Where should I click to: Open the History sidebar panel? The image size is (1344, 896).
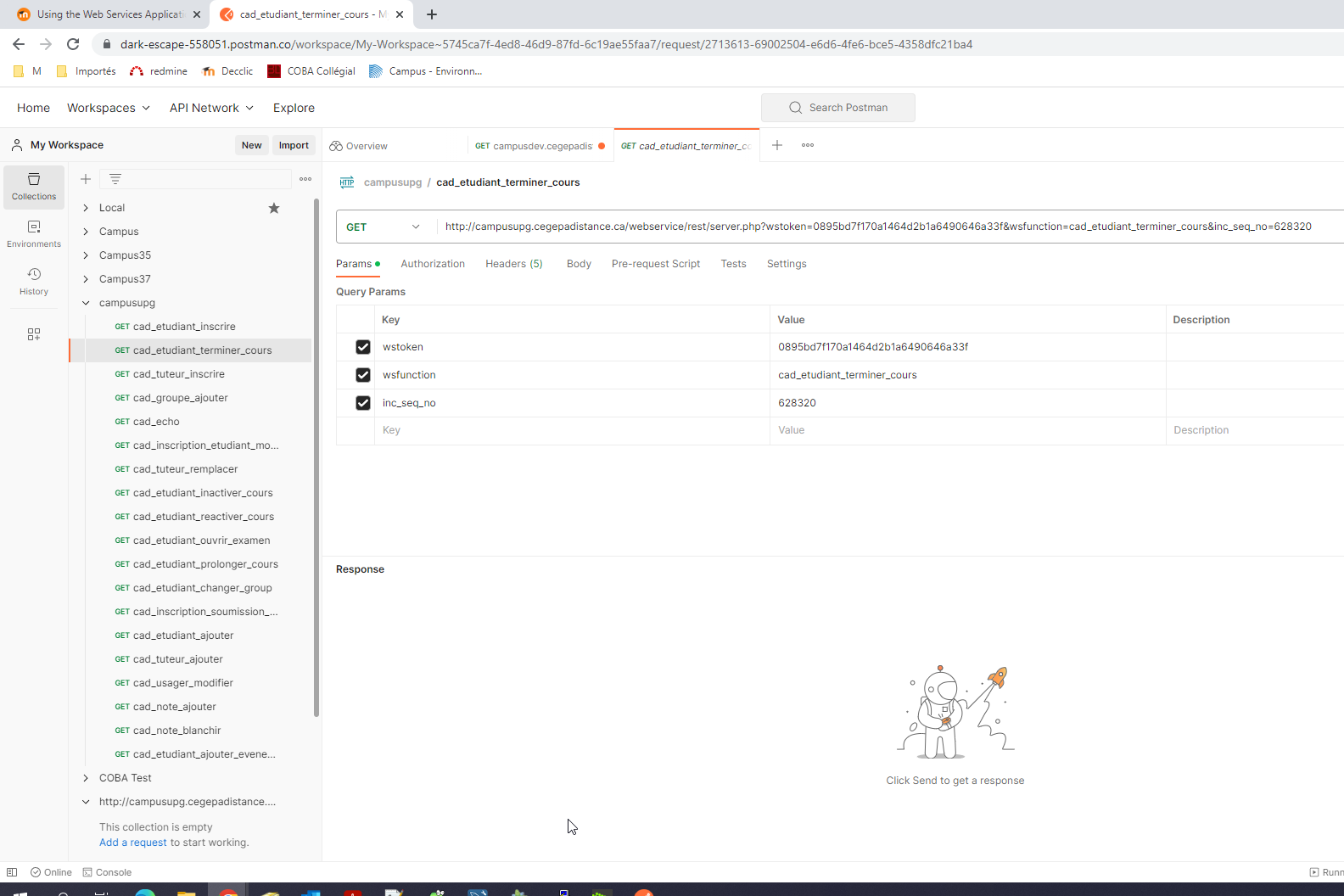[x=34, y=281]
